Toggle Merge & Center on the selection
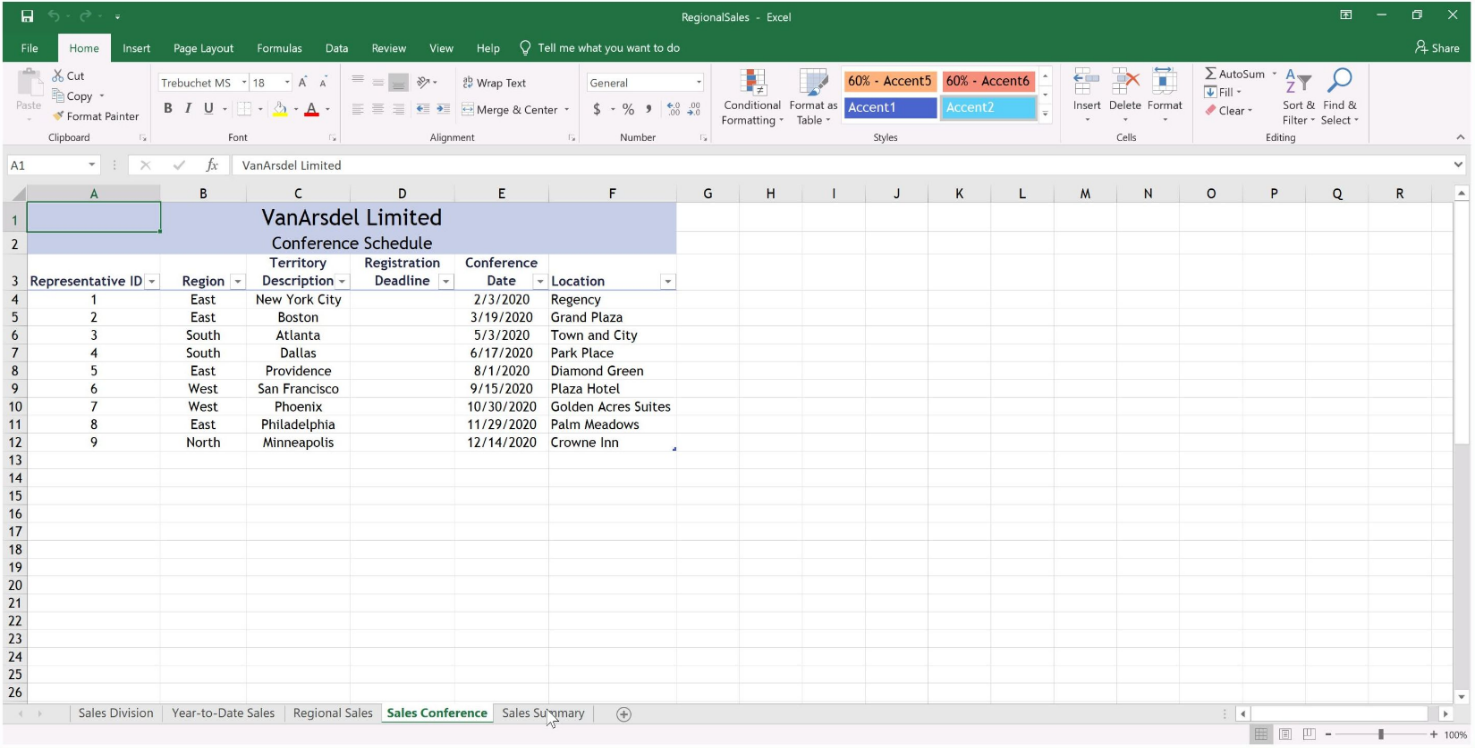 point(509,110)
